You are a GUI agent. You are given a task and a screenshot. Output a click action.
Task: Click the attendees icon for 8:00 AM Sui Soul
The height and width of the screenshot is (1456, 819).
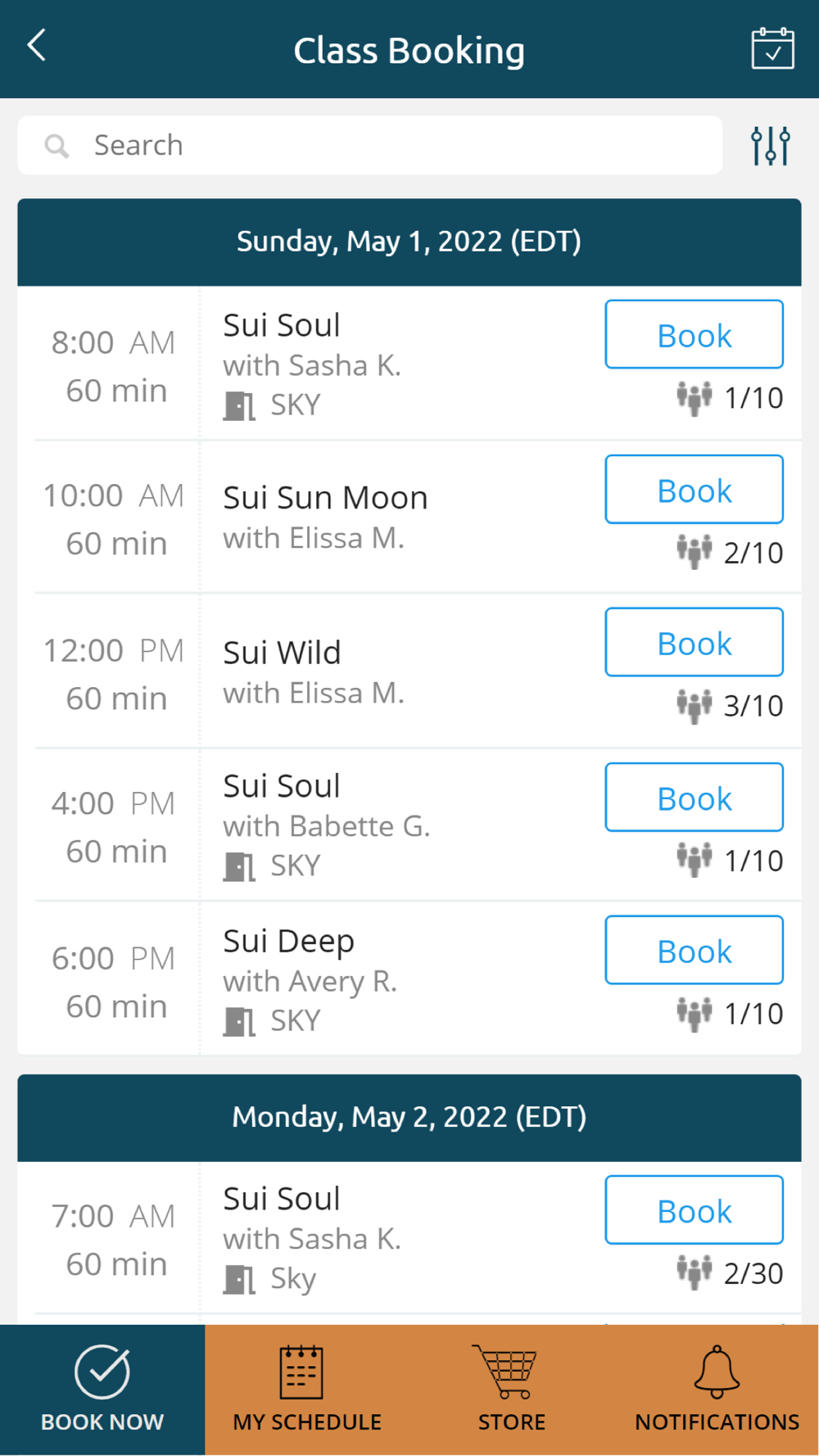[695, 399]
